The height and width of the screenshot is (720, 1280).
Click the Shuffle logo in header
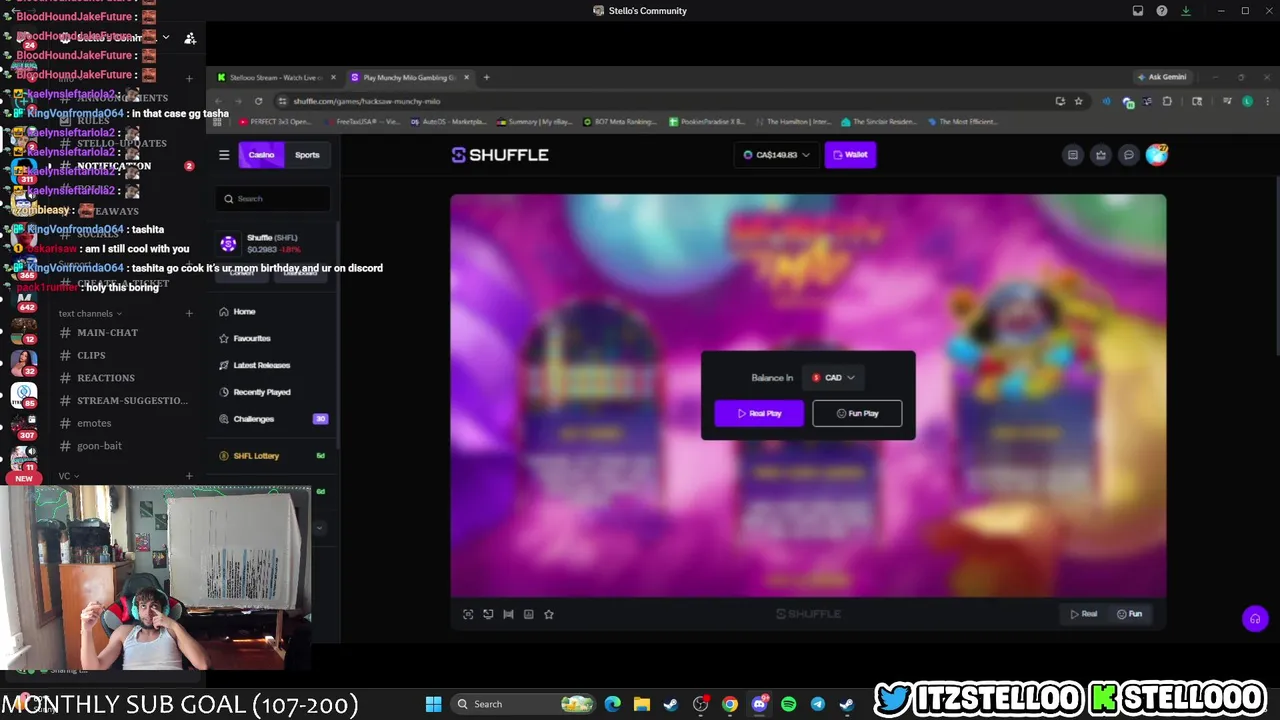[x=500, y=155]
